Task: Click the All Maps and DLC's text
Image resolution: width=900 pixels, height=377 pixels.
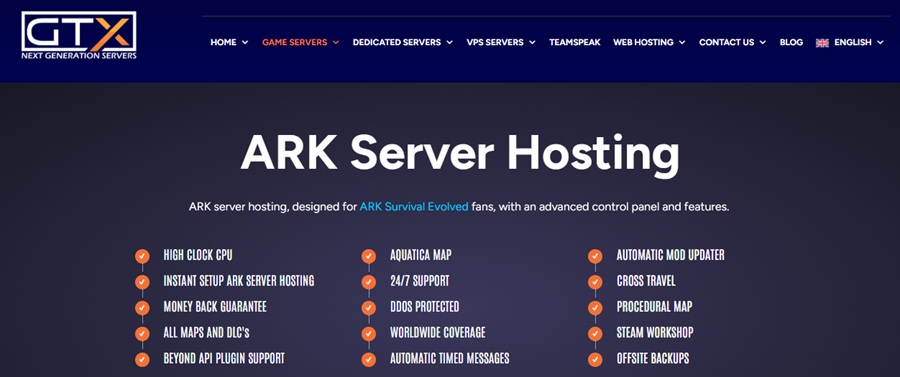Action: (206, 333)
